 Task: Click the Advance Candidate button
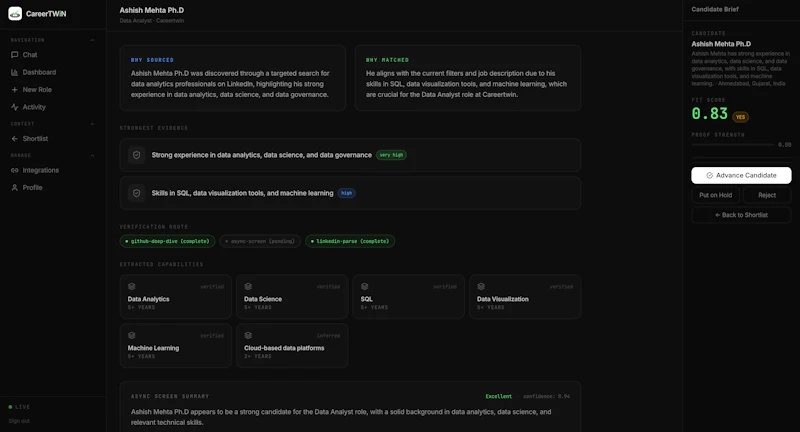click(741, 175)
